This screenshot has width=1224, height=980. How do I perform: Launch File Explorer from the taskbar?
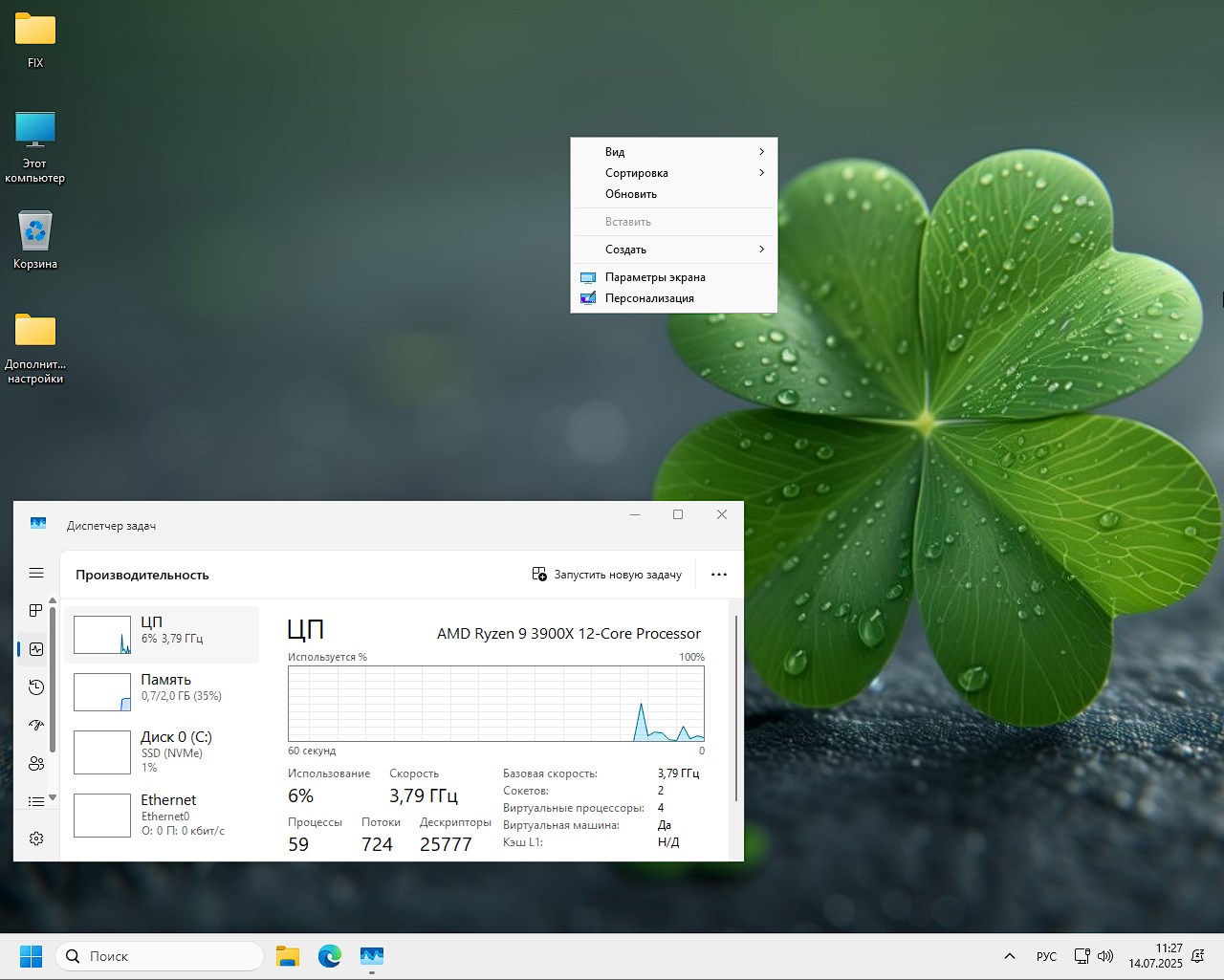tap(288, 956)
